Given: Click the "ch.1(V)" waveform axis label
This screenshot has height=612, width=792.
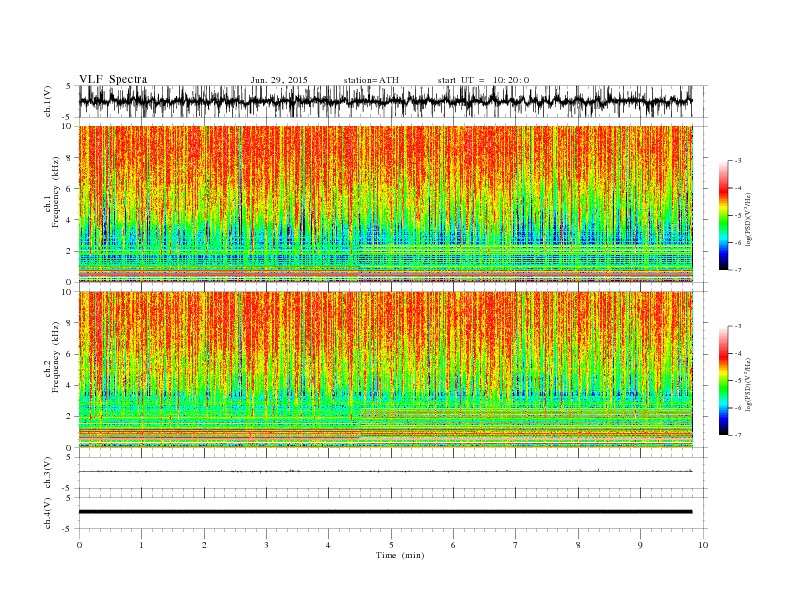Looking at the screenshot, I should (x=48, y=101).
